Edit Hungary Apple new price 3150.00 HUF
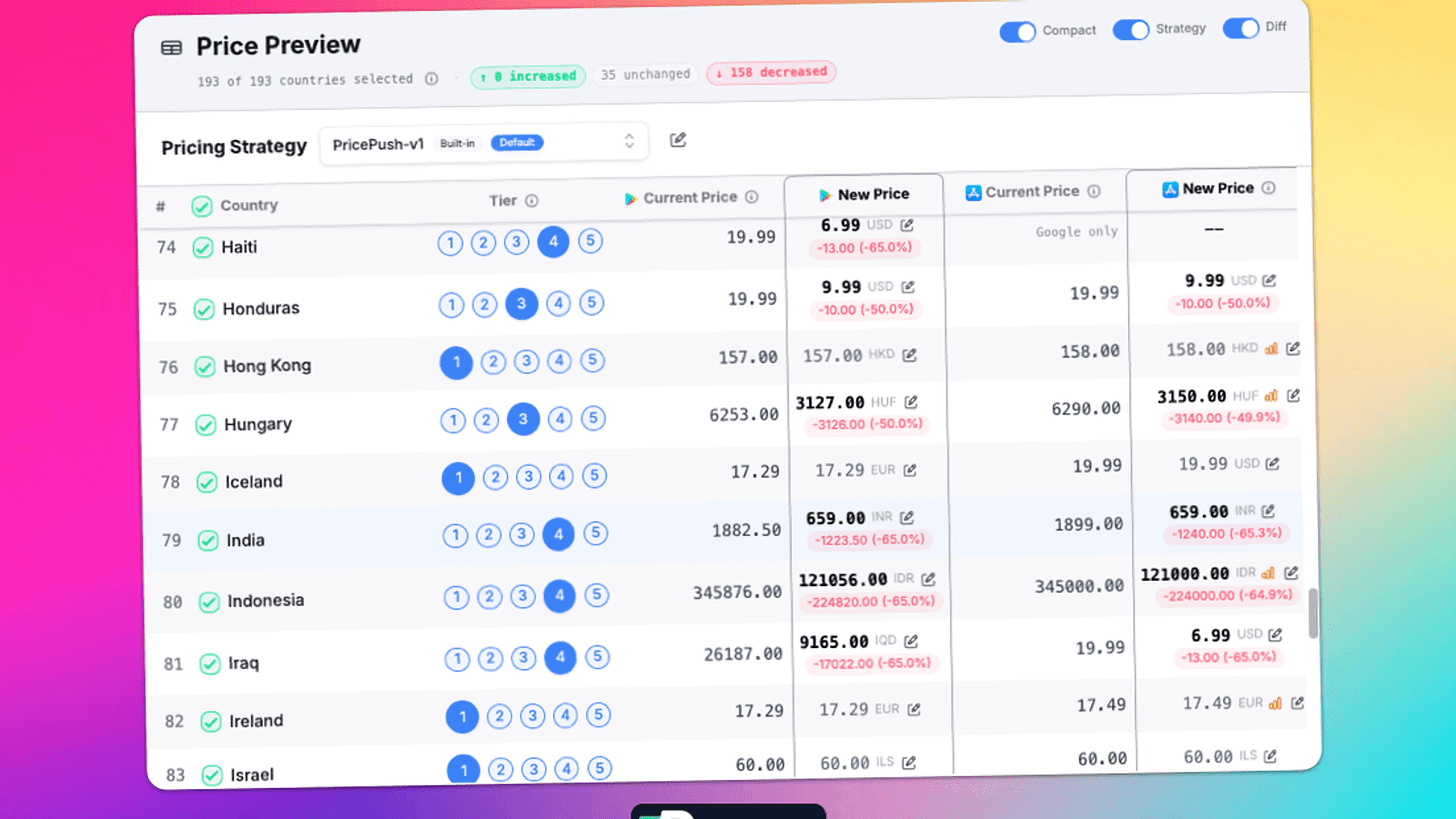Screen dimensions: 1456x819 pos(1293,396)
